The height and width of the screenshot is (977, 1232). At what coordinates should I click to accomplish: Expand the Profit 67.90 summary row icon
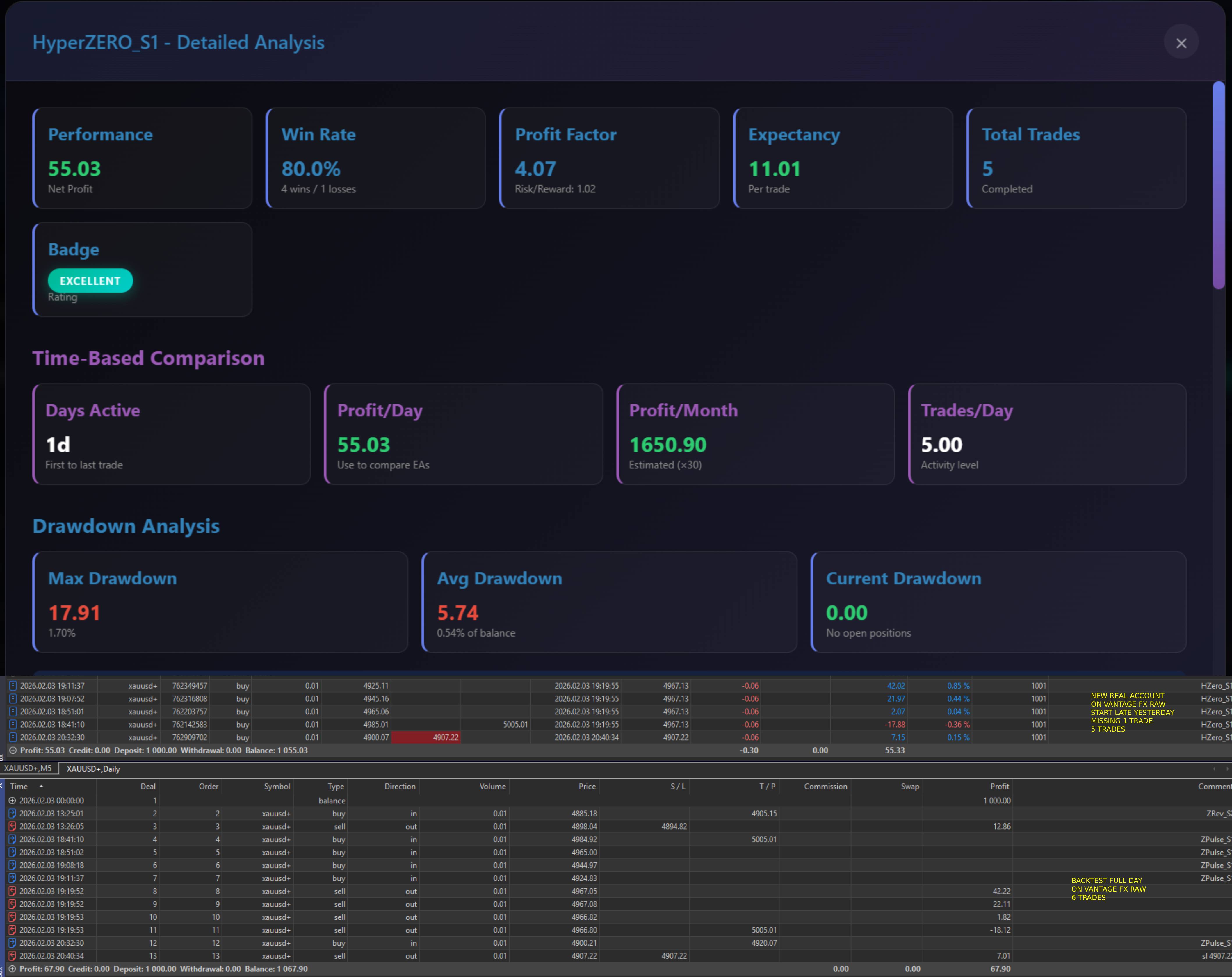tap(13, 969)
